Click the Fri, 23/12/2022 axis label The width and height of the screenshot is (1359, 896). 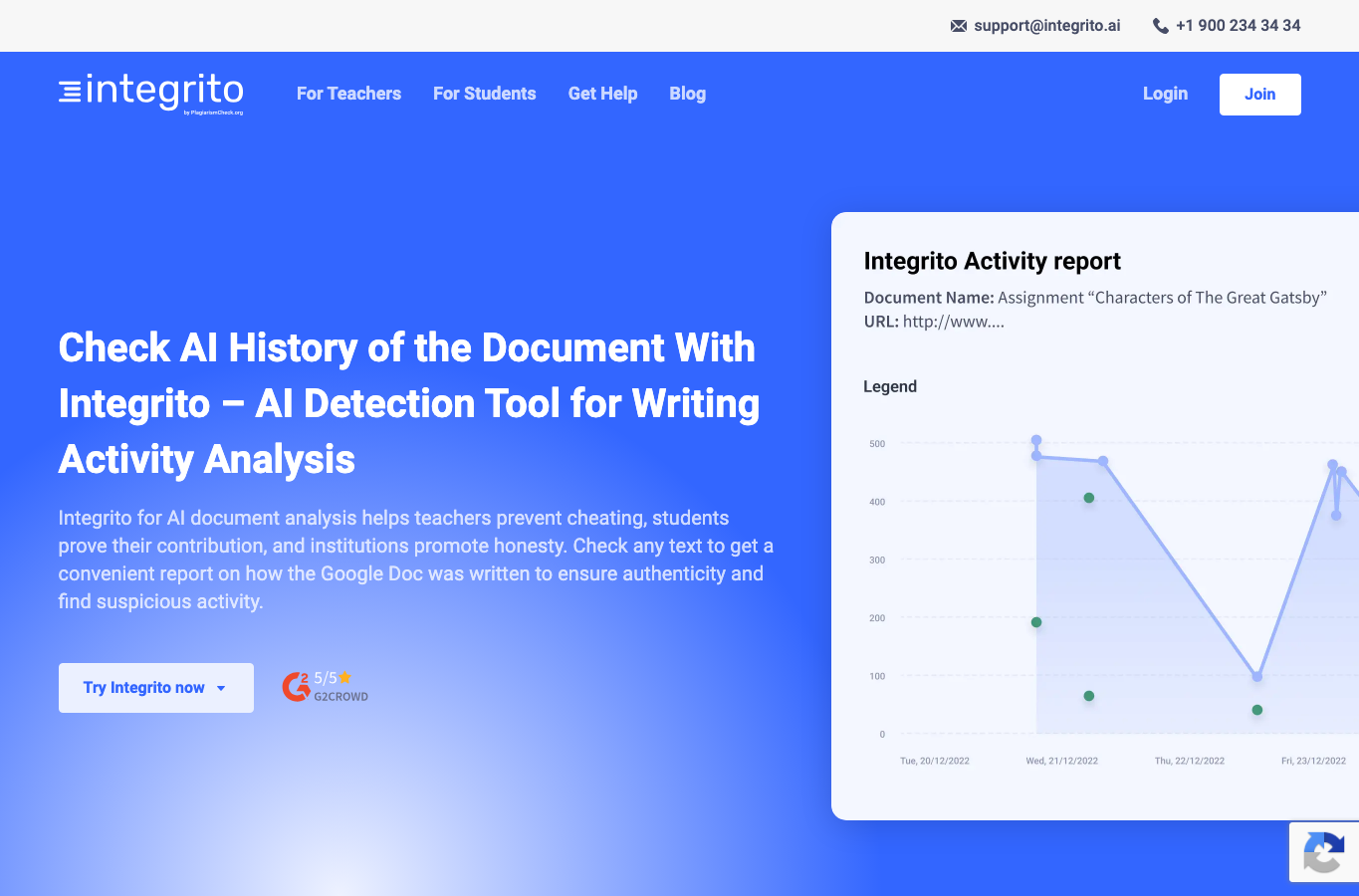tap(1313, 761)
